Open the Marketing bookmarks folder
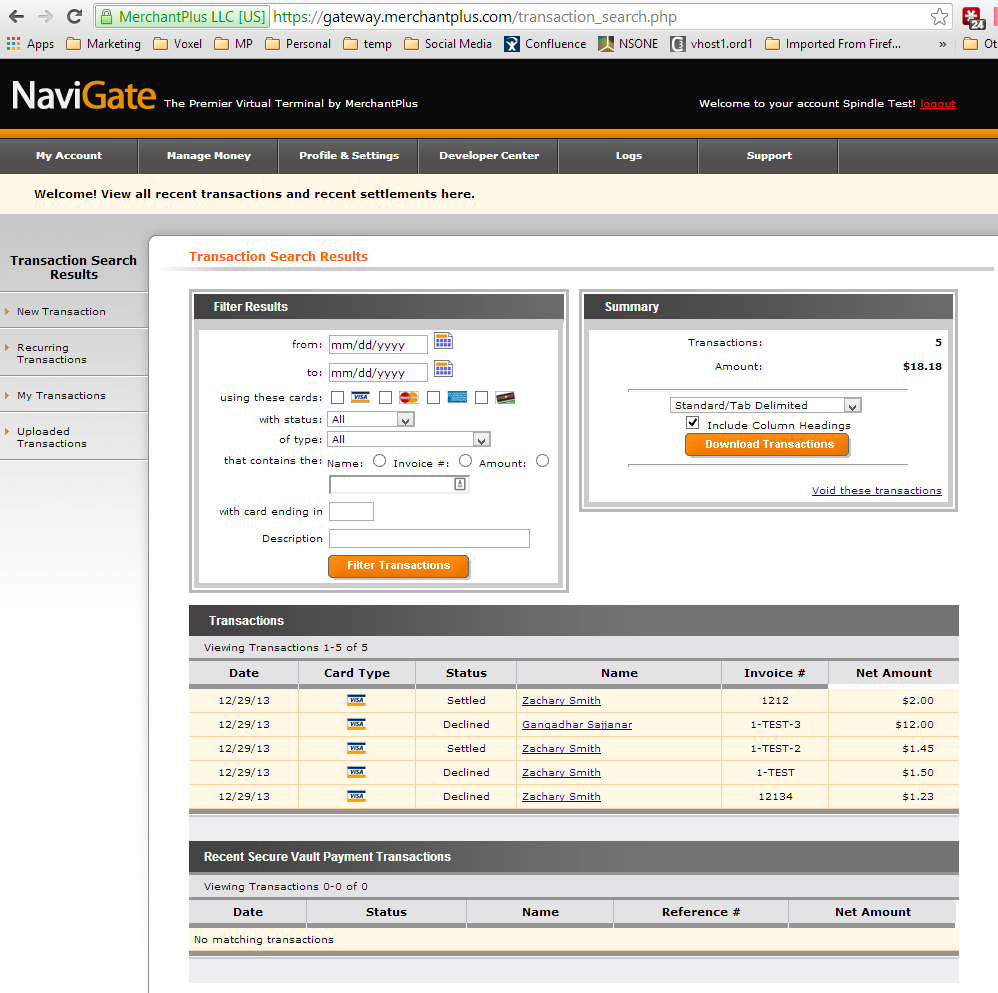This screenshot has width=998, height=993. point(104,44)
